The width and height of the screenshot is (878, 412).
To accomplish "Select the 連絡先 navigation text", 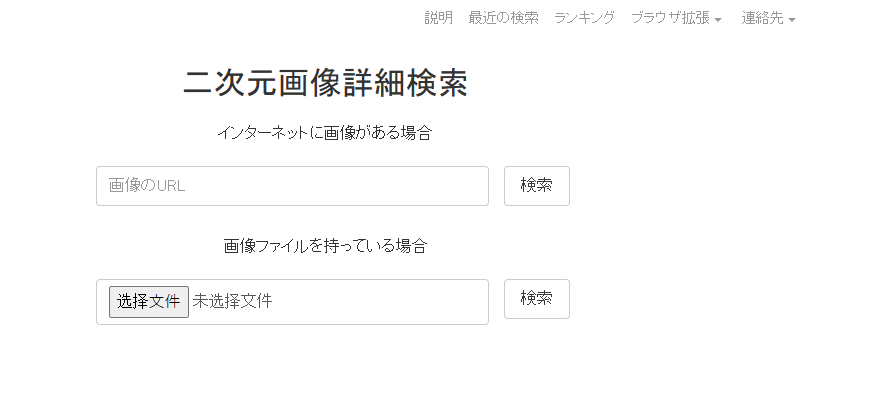I will pos(762,18).
